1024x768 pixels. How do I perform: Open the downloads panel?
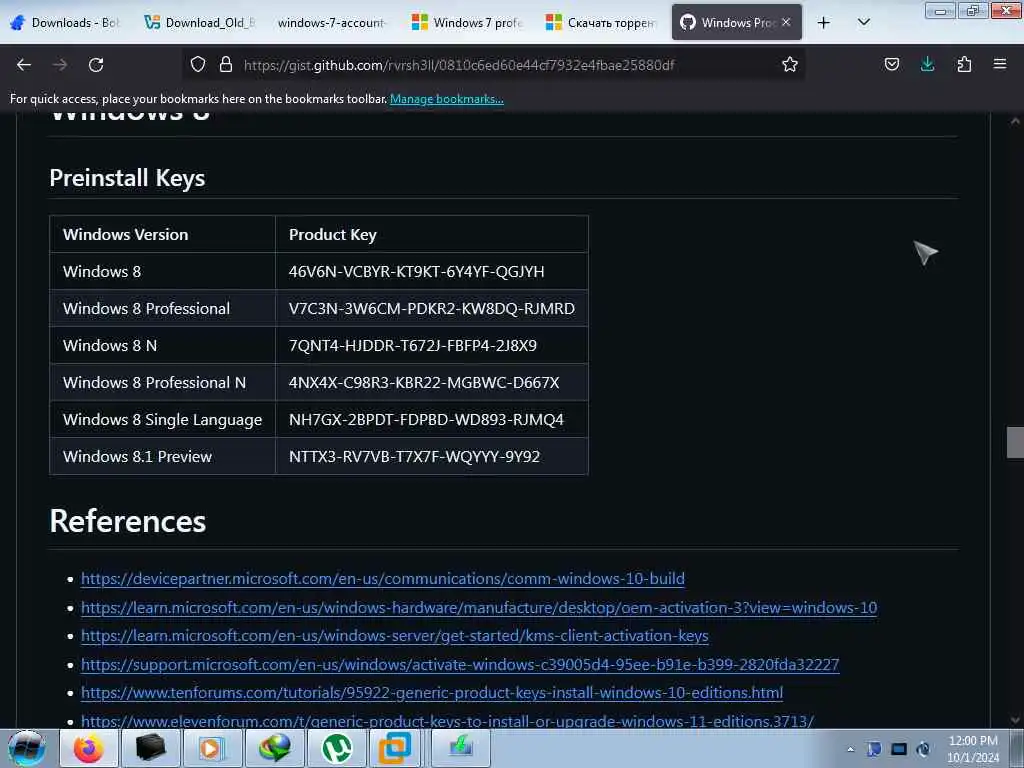point(927,64)
